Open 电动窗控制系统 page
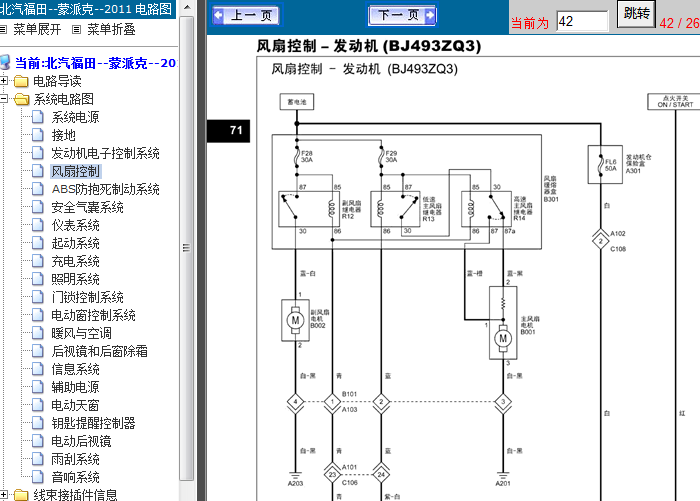Viewport: 700px width, 501px height. pyautogui.click(x=93, y=315)
